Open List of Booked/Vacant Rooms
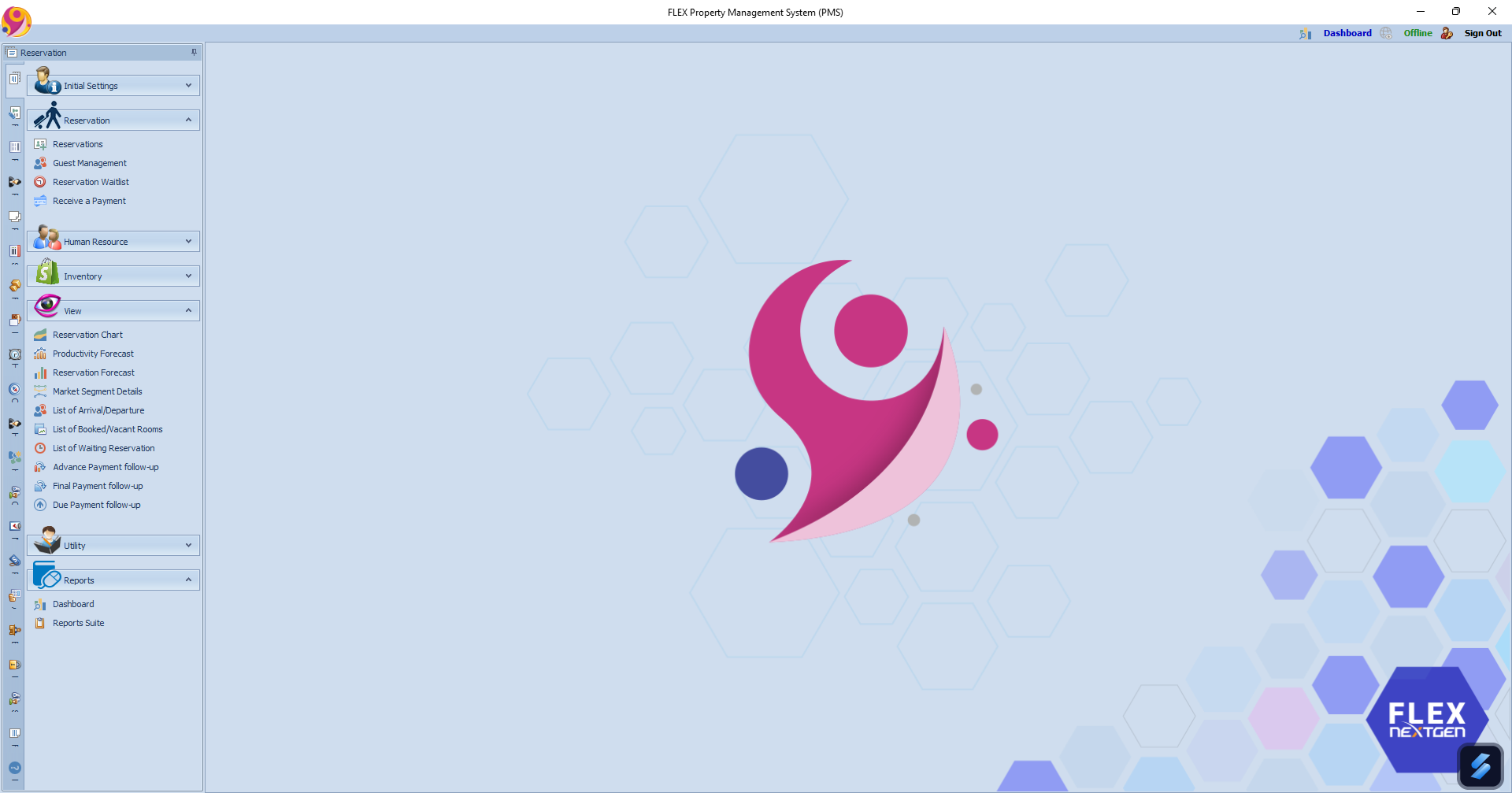 pos(107,429)
